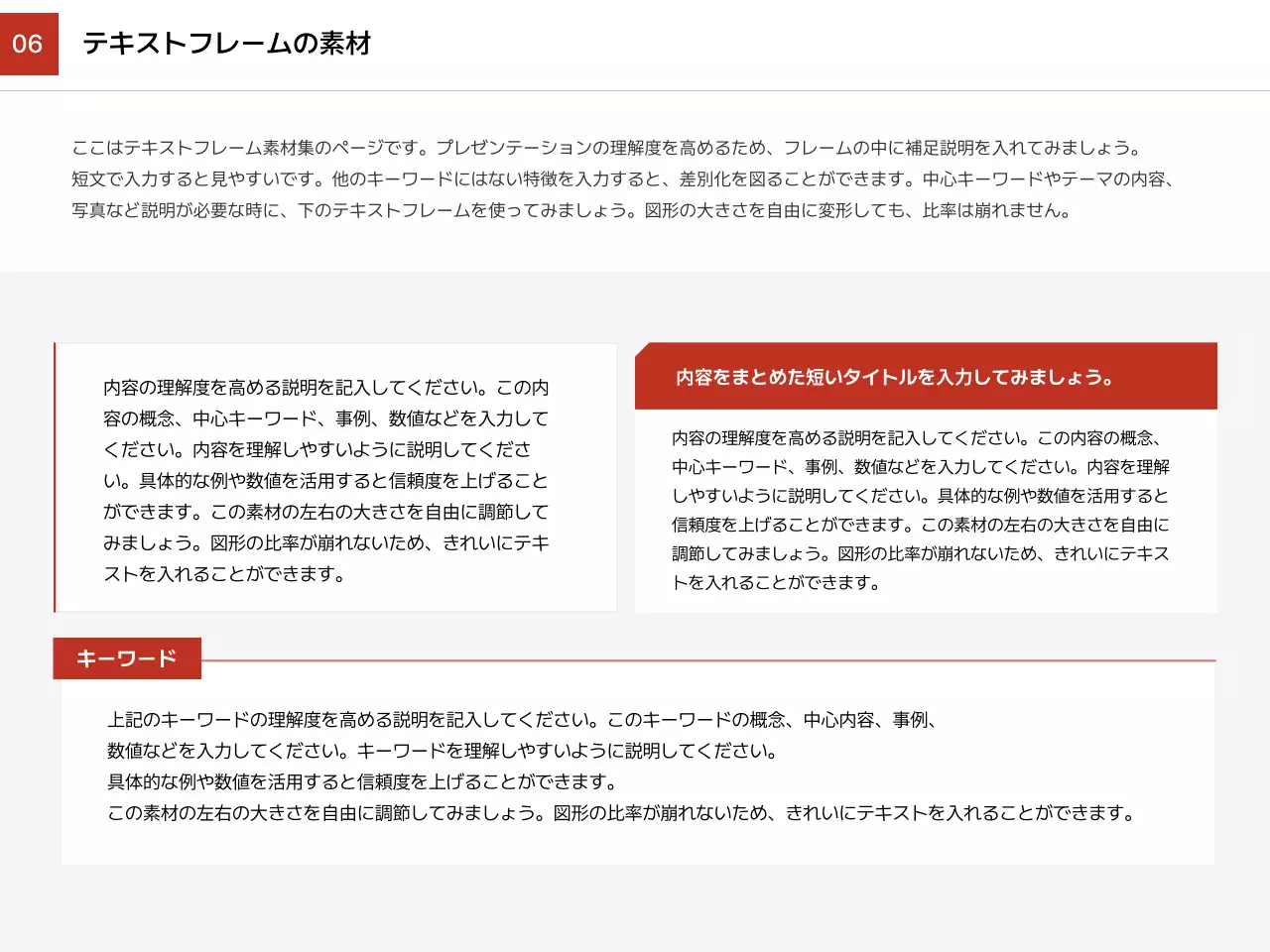Image resolution: width=1270 pixels, height=952 pixels.
Task: Select the red キーワード label
Action: pos(127,658)
